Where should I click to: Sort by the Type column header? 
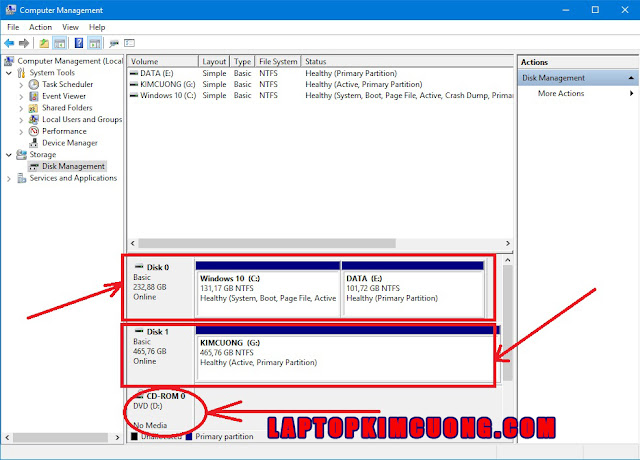[242, 61]
